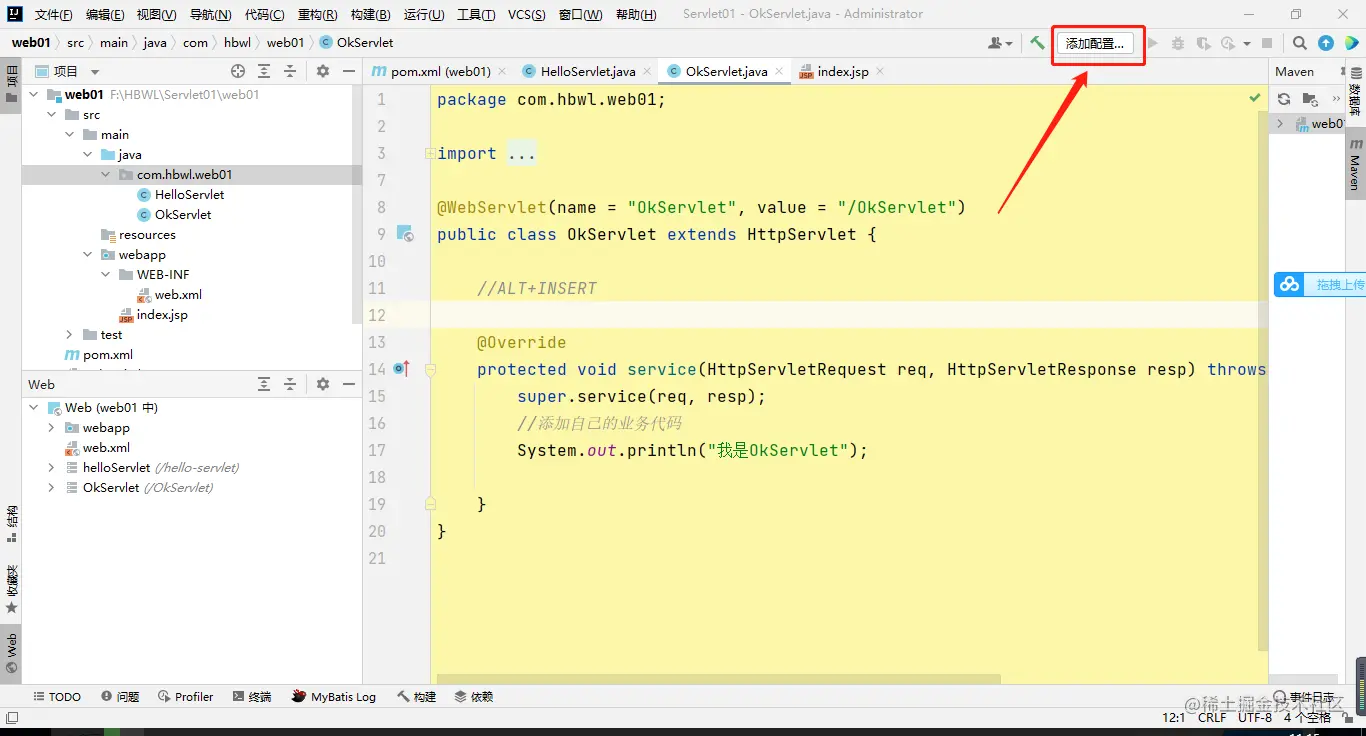The height and width of the screenshot is (736, 1366).
Task: Open the 依赖 dependencies tool window
Action: click(474, 697)
